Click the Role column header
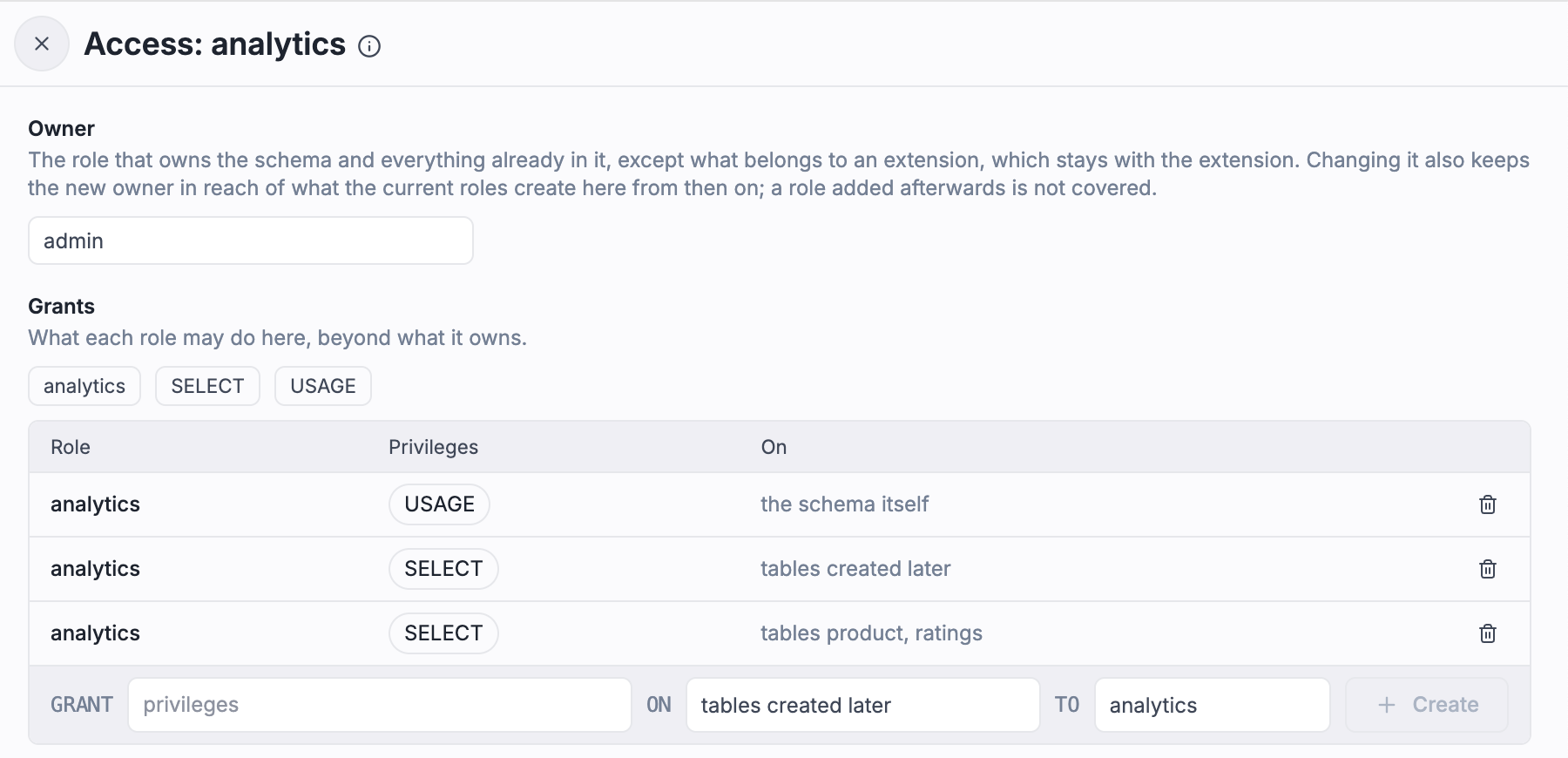 pyautogui.click(x=71, y=447)
